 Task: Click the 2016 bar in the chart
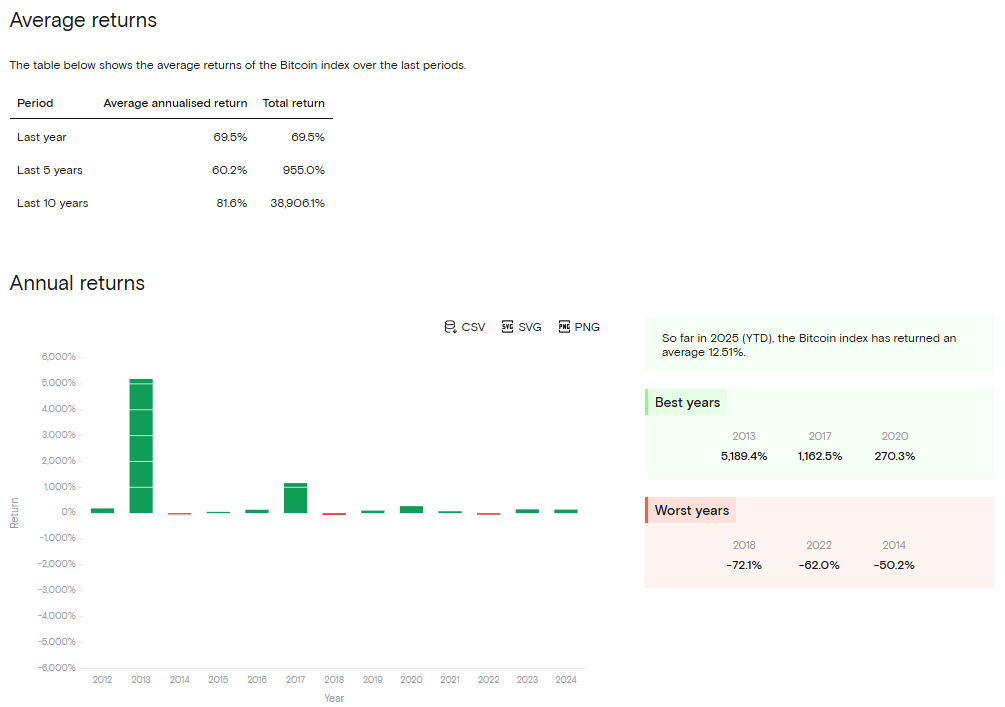coord(257,511)
